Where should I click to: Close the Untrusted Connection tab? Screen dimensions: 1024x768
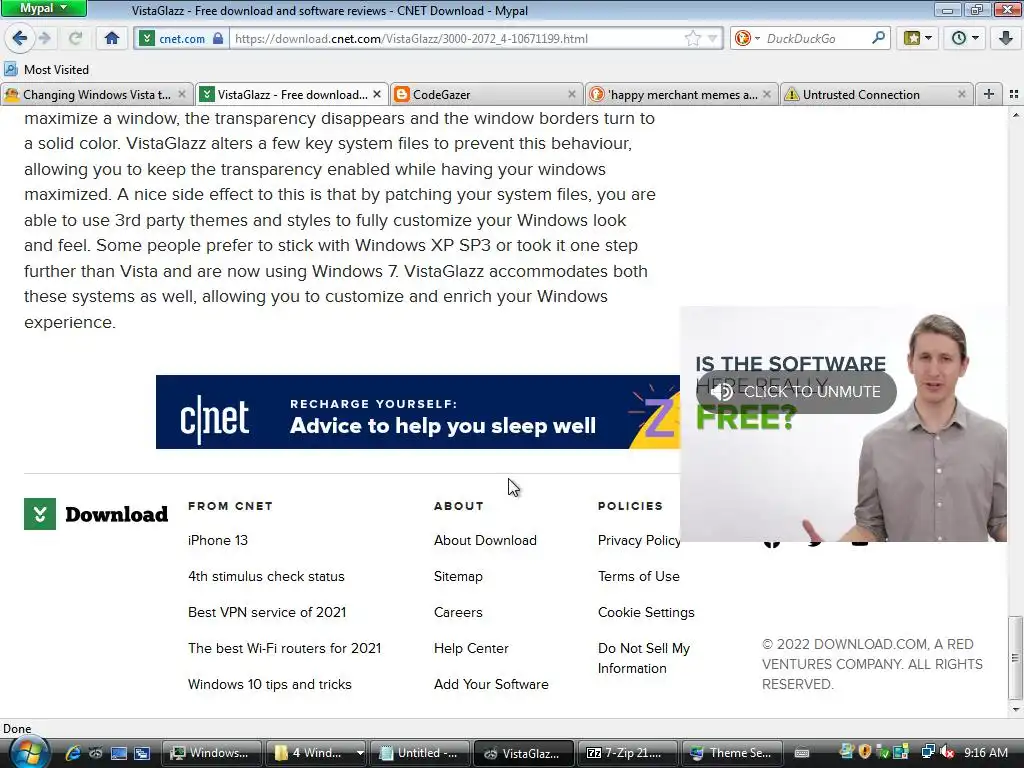[961, 95]
